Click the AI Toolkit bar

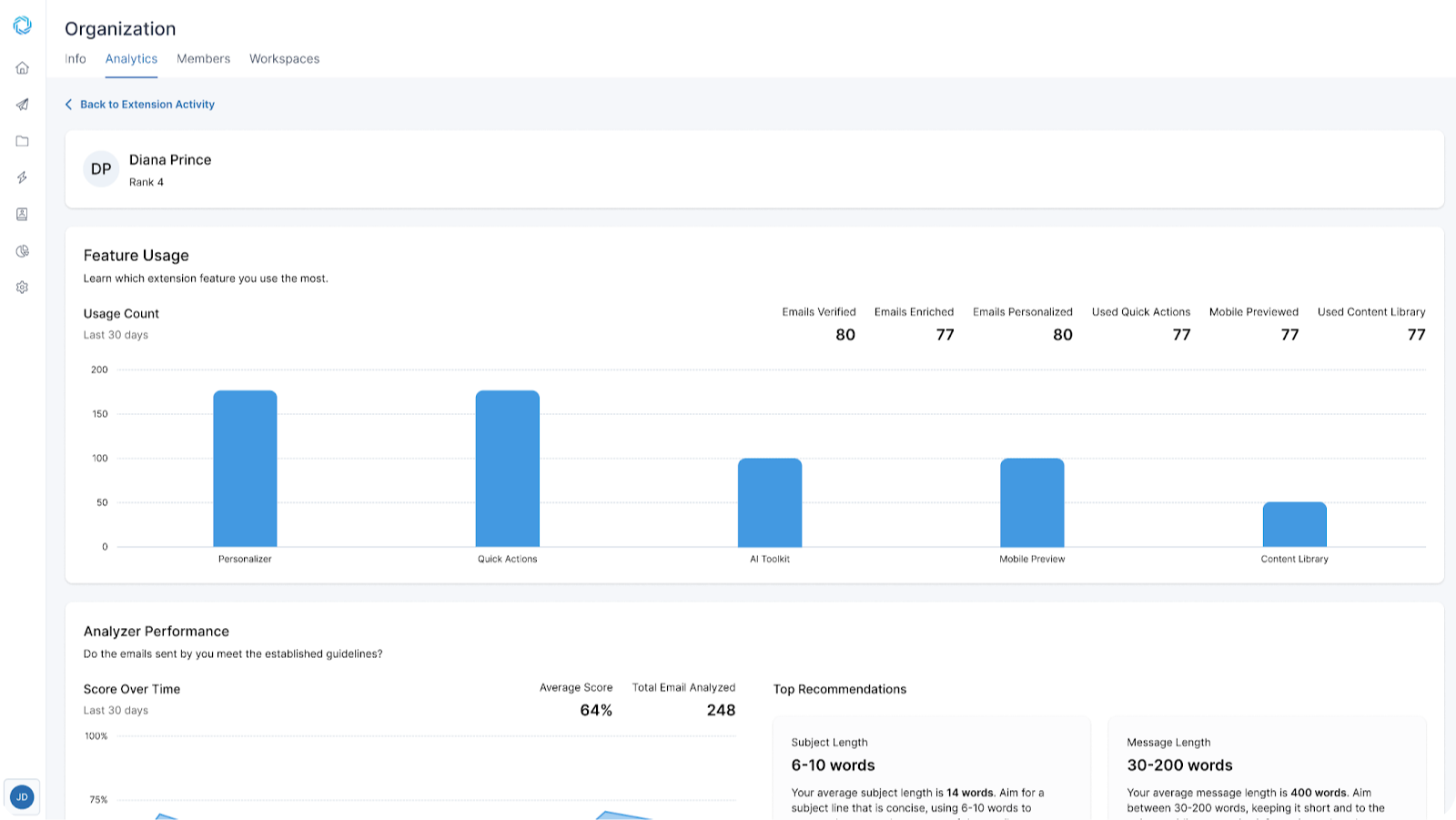770,502
